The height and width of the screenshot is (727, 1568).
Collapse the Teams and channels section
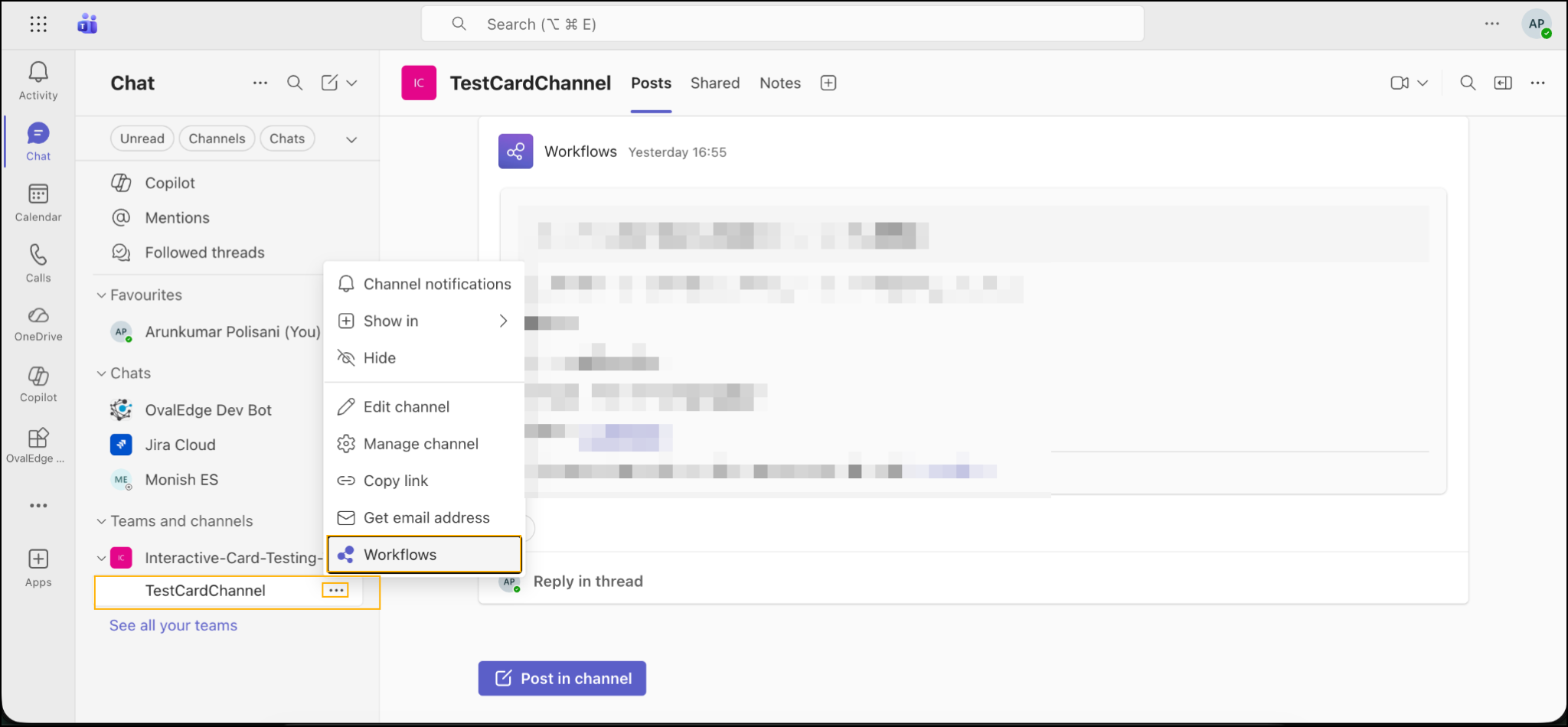point(101,521)
